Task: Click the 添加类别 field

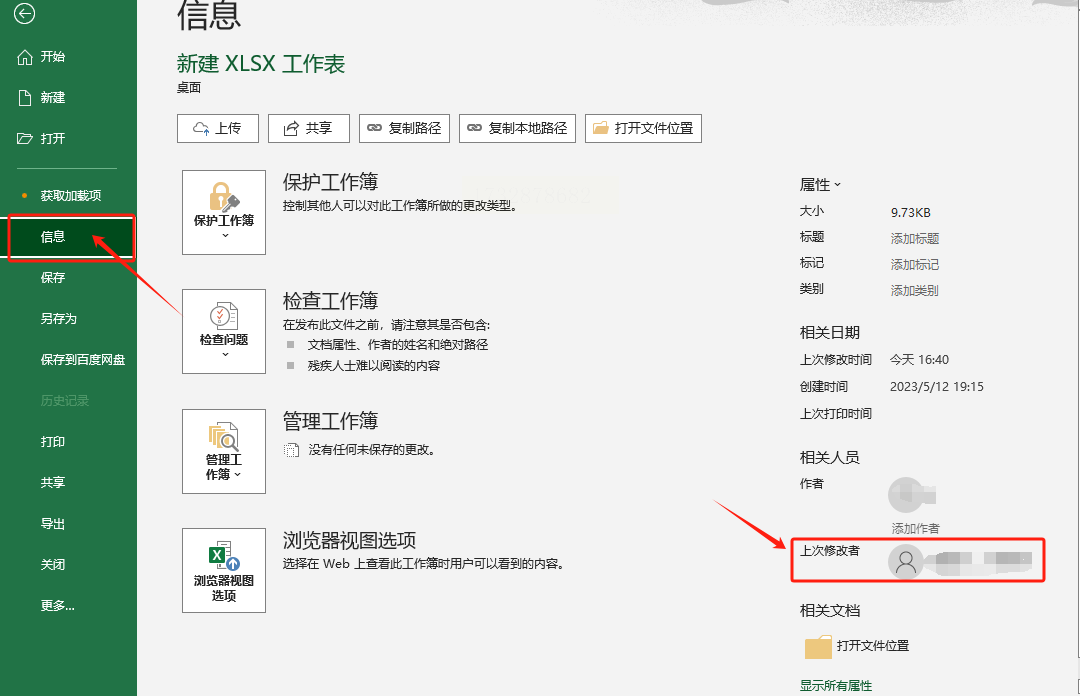Action: (915, 291)
